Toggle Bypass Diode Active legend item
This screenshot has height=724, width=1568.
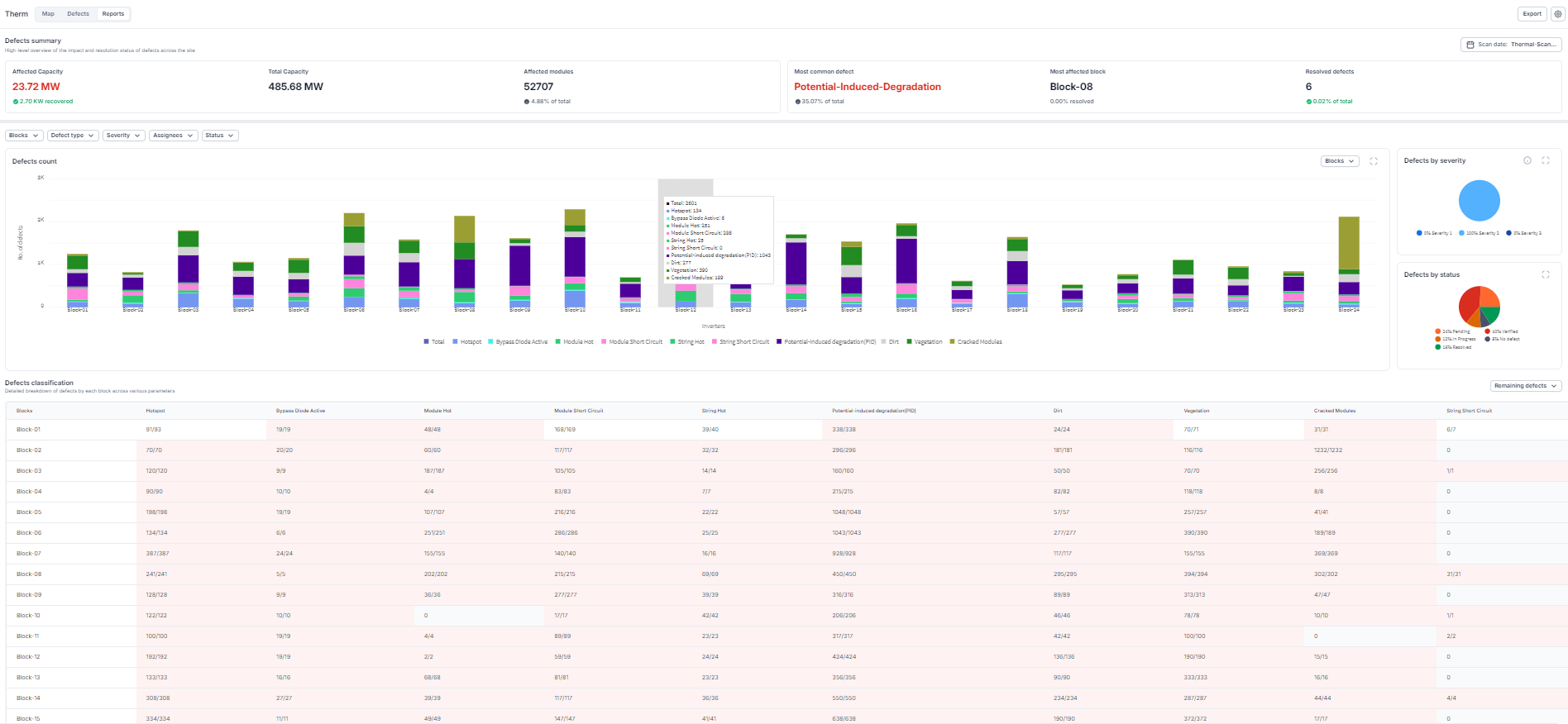518,341
